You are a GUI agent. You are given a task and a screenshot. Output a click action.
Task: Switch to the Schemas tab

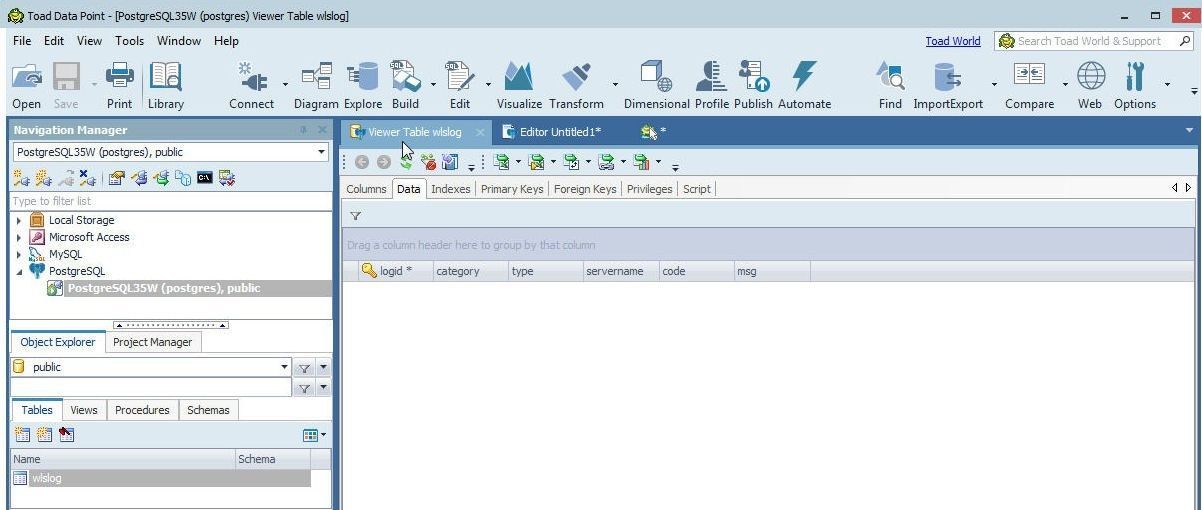coord(208,410)
